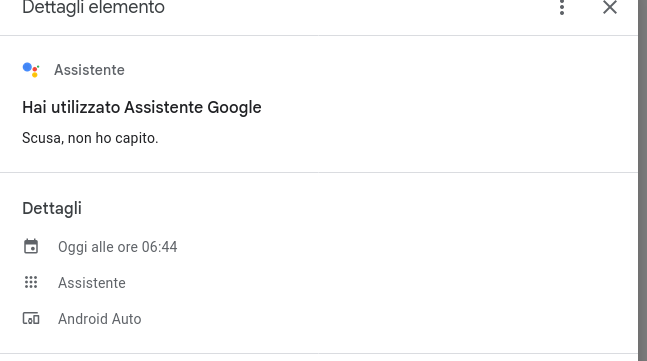Click the timestamp Oggi alle ore 06:44
The height and width of the screenshot is (361, 647).
pos(118,247)
